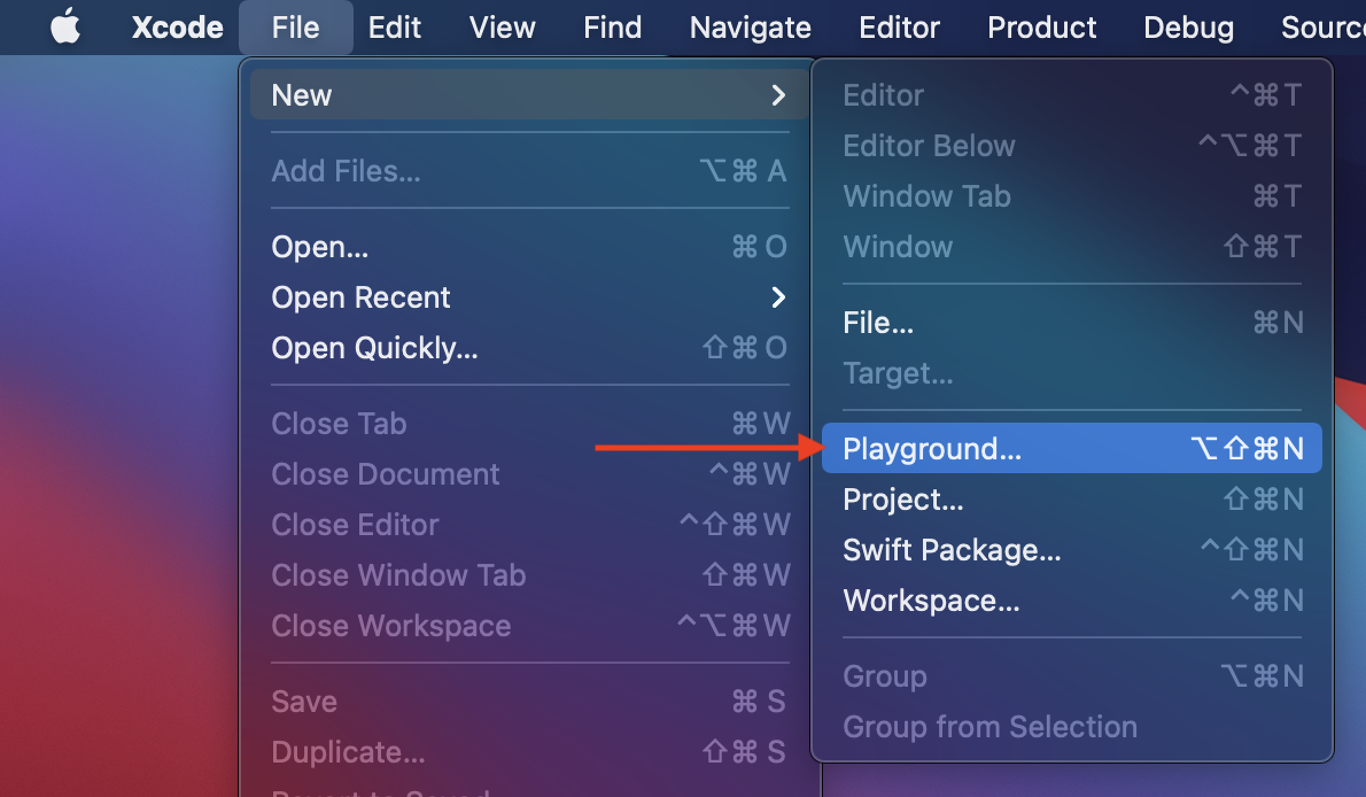
Task: Select Close Window Tab menu item
Action: (x=529, y=575)
